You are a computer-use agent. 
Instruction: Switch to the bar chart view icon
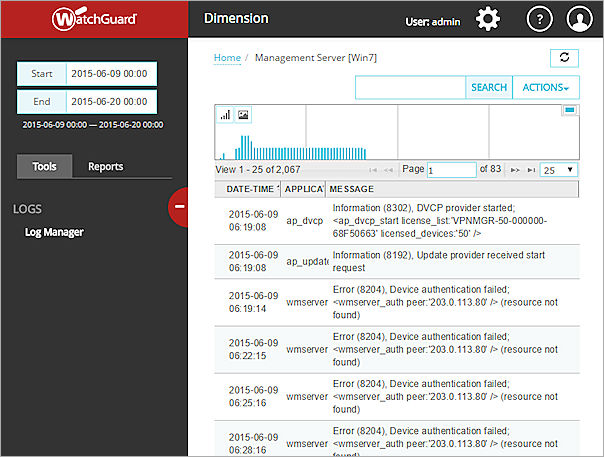[225, 115]
